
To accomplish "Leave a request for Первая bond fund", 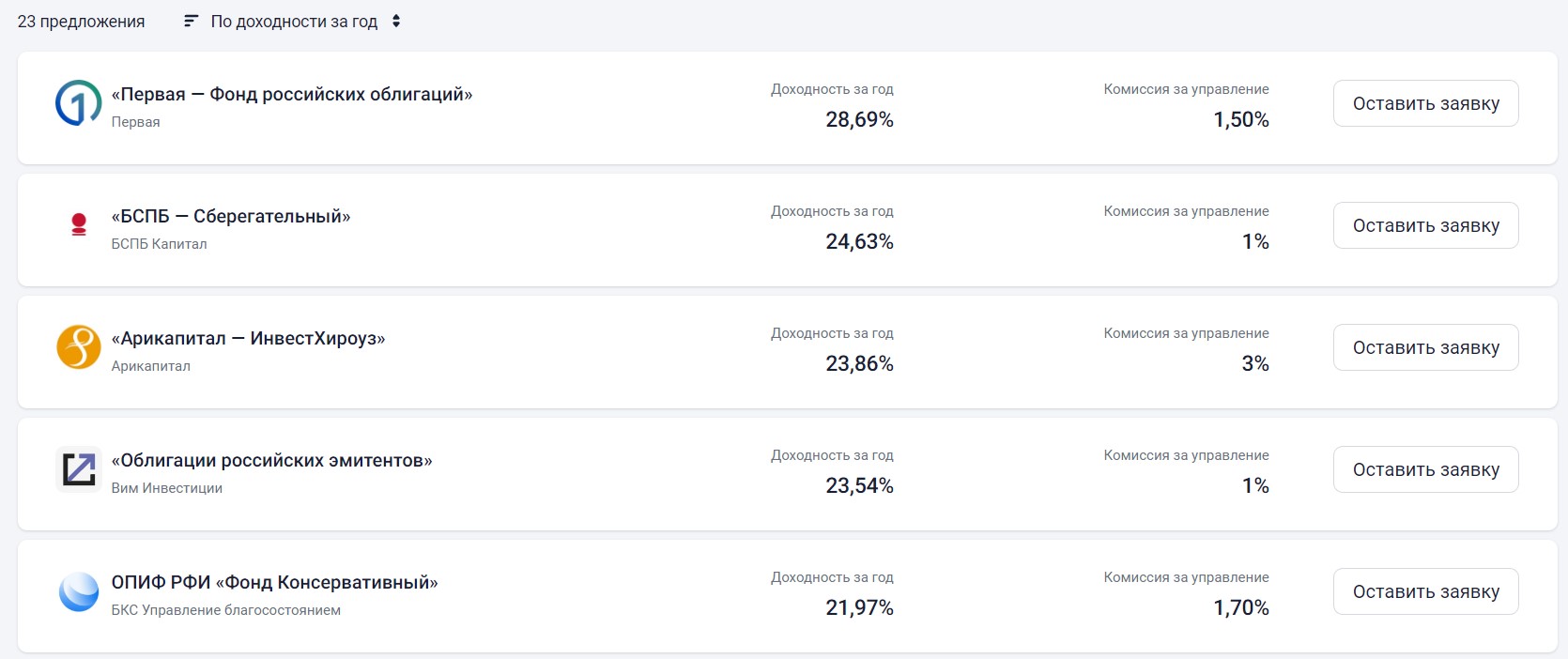I will [x=1425, y=103].
